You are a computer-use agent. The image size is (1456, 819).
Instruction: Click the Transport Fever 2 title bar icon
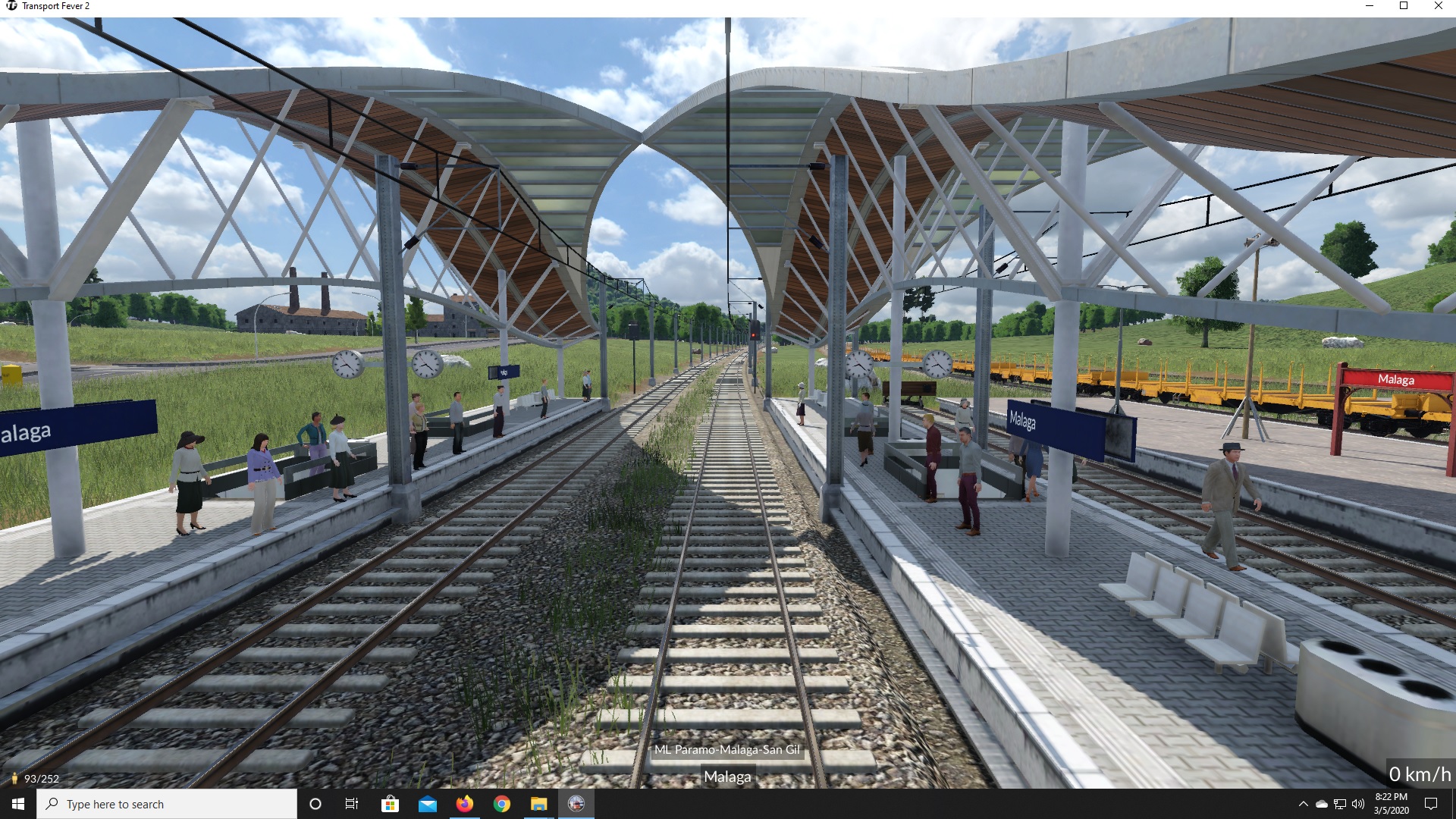(x=11, y=6)
